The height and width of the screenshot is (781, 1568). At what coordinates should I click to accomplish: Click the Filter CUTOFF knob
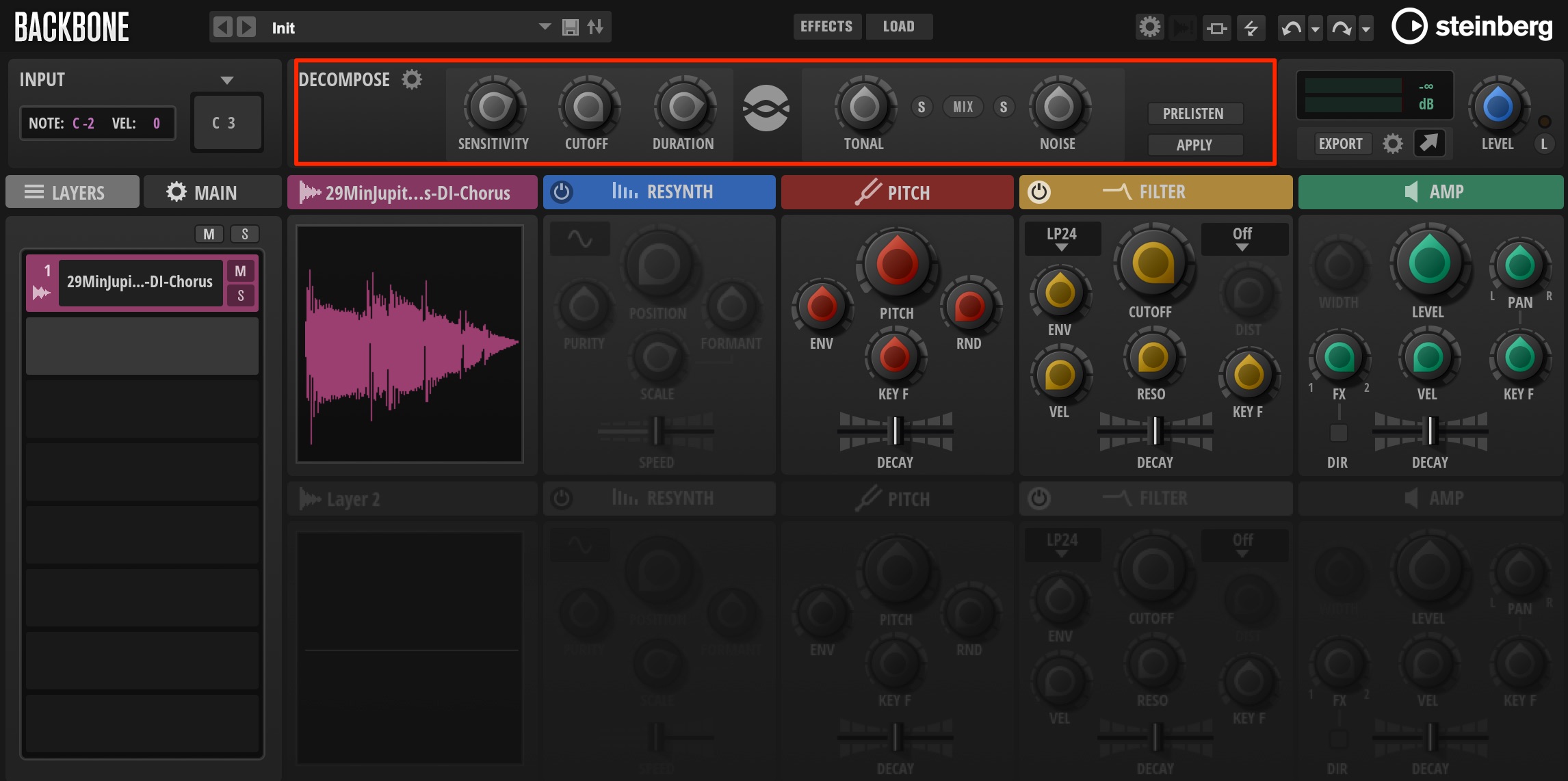1153,263
